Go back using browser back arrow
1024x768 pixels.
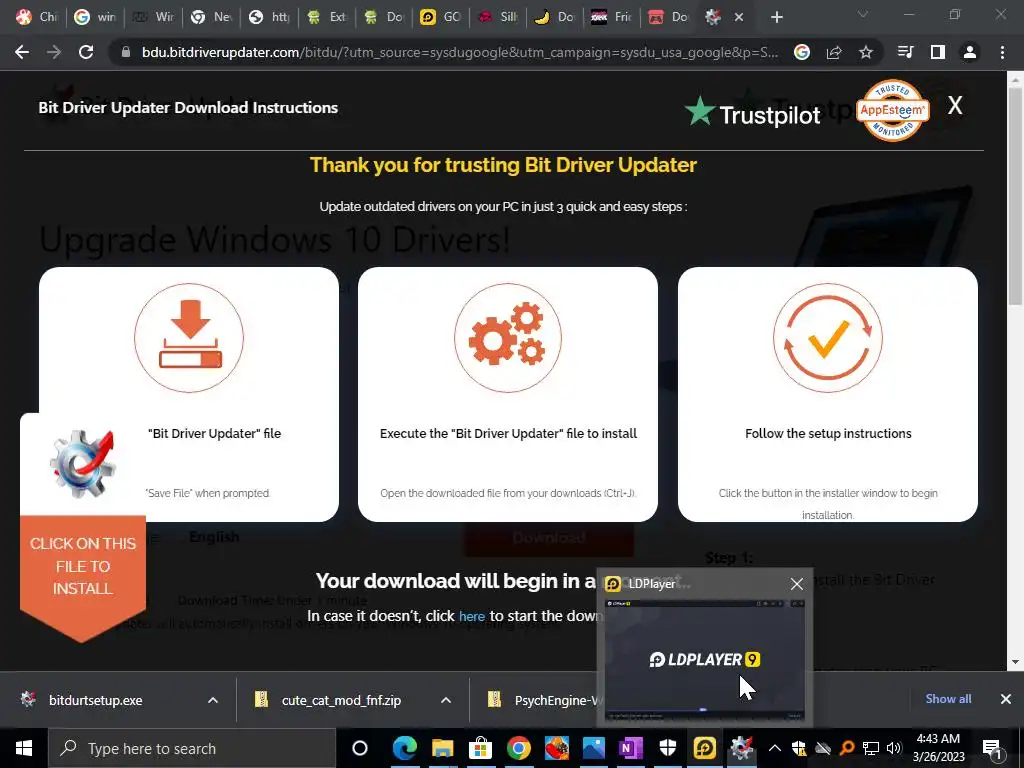22,52
